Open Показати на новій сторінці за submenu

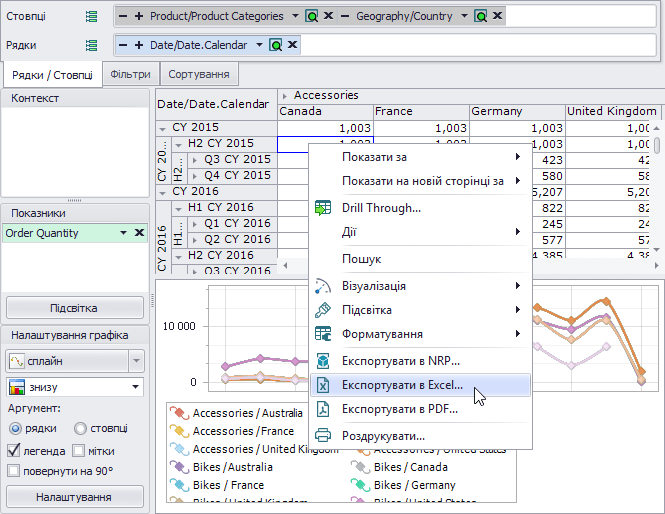click(x=420, y=181)
